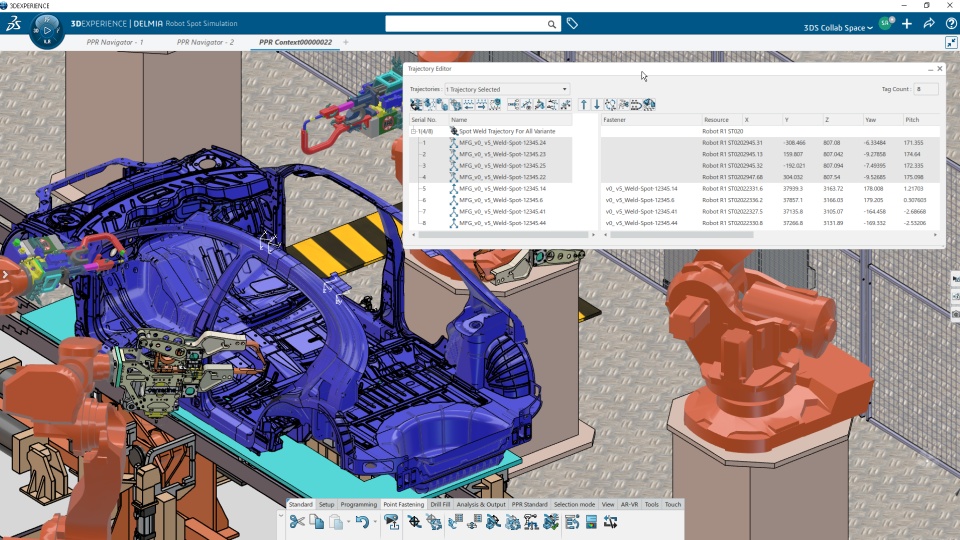
Task: Click the Resource column header
Action: click(x=721, y=120)
